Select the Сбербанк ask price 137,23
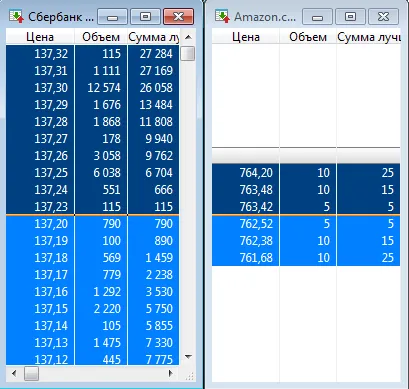 [51, 207]
